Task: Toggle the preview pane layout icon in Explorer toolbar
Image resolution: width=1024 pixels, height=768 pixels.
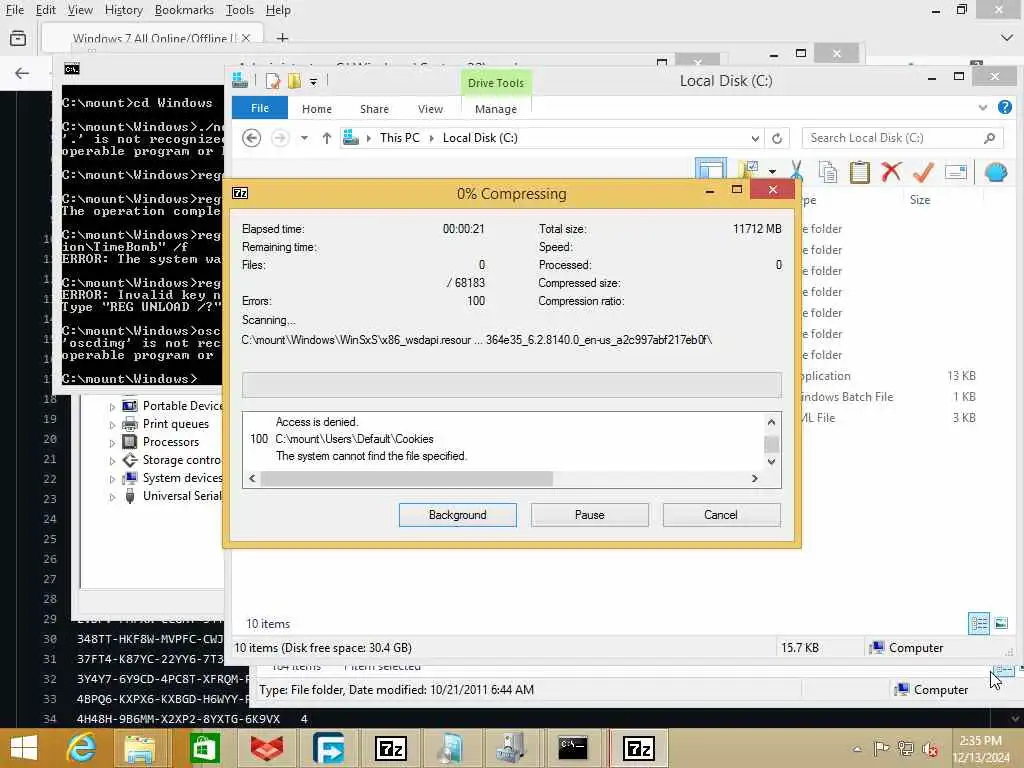Action: (x=711, y=168)
